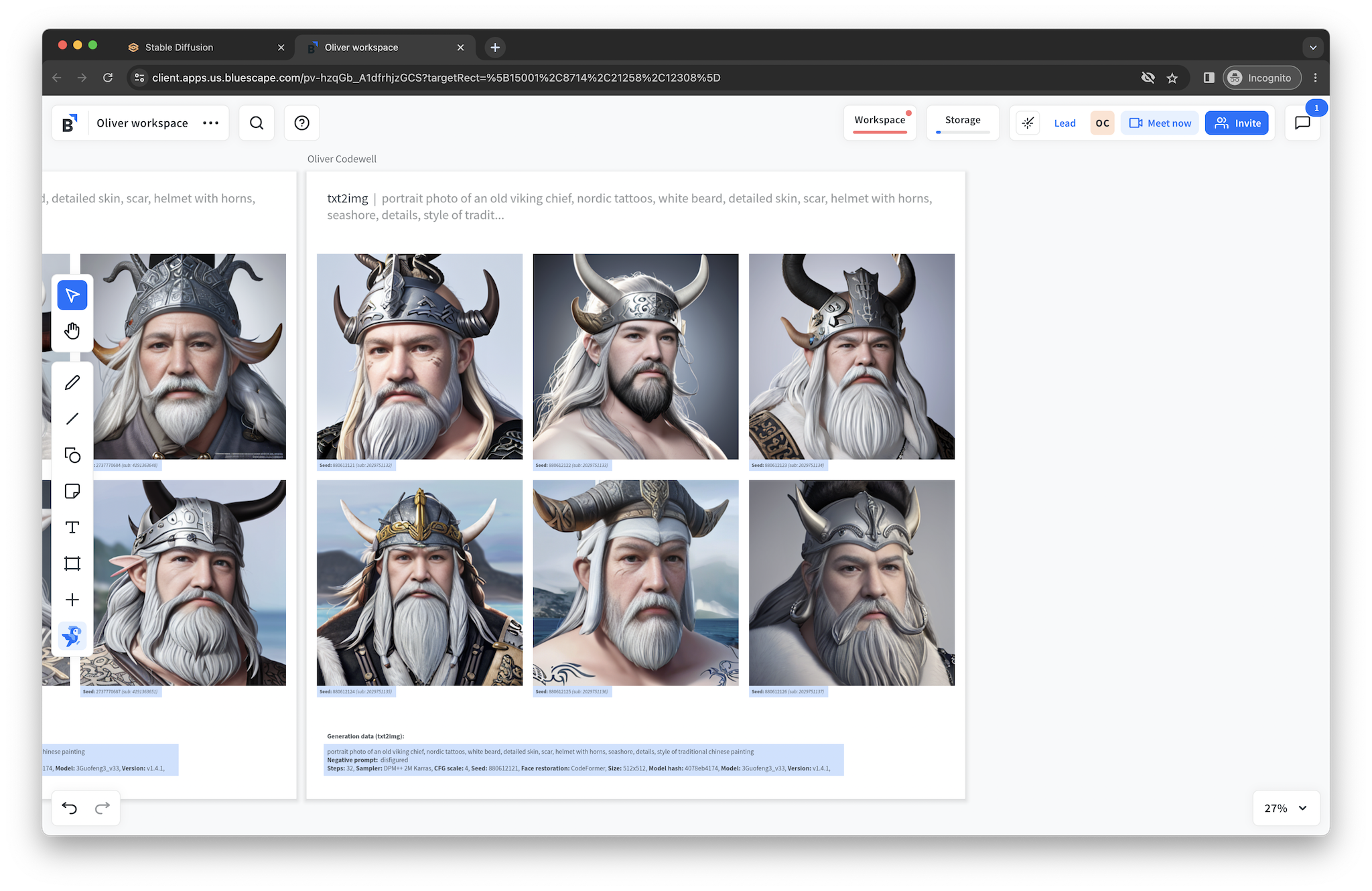1372x891 pixels.
Task: Add a sticky note
Action: [x=72, y=491]
